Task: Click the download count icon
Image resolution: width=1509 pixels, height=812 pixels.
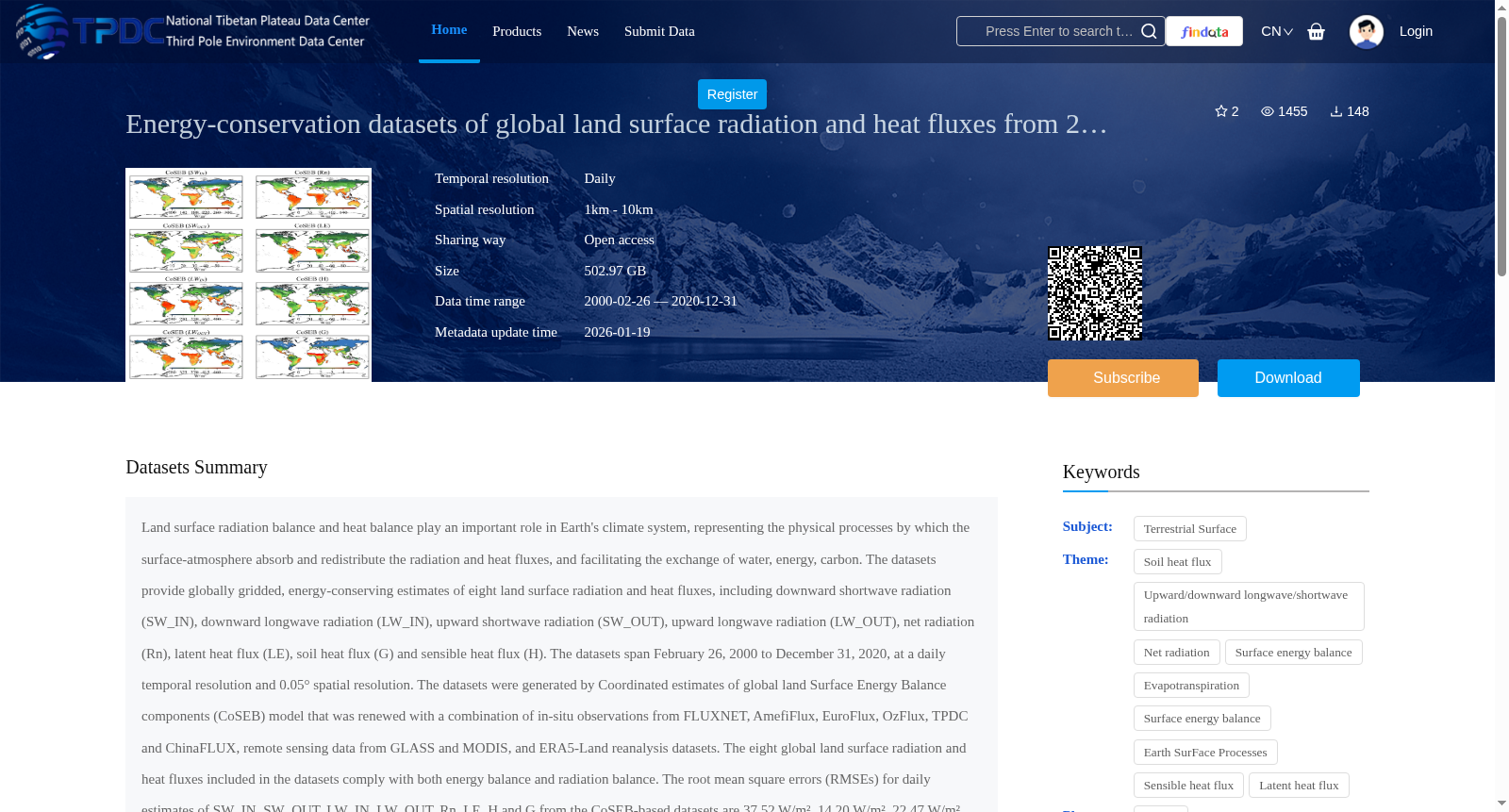Action: tap(1336, 111)
